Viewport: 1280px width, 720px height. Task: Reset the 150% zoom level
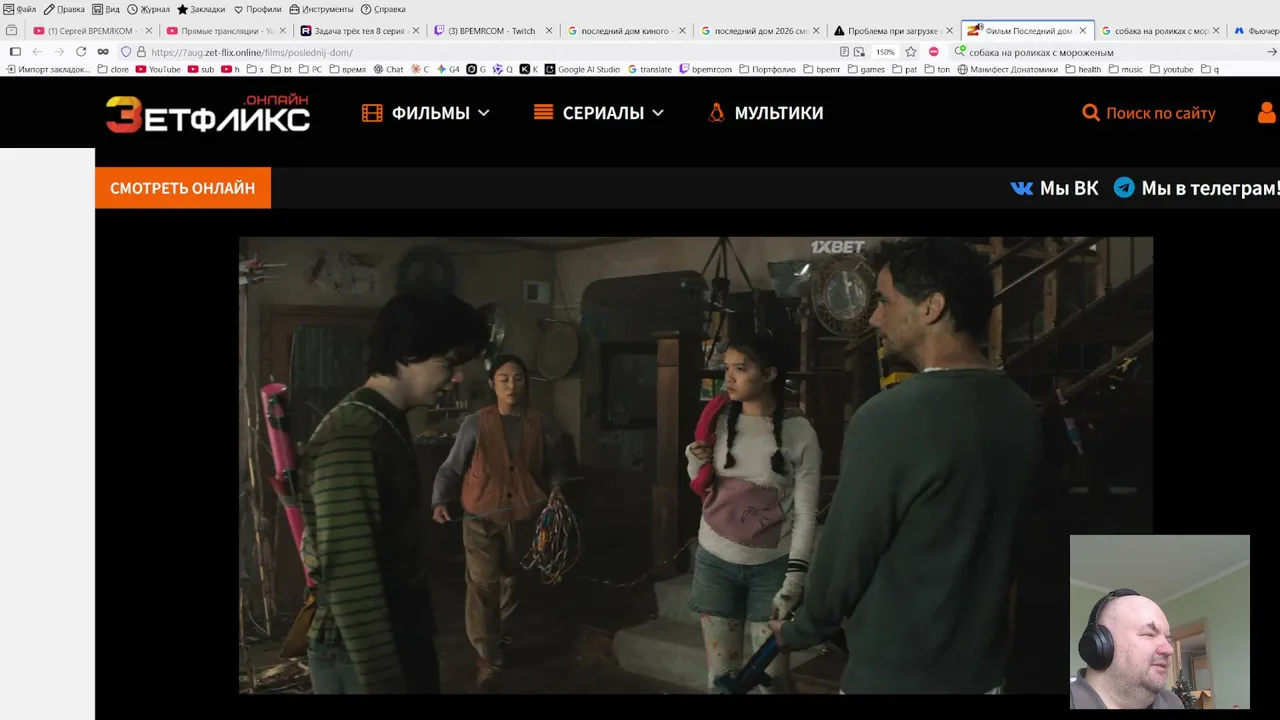tap(886, 52)
